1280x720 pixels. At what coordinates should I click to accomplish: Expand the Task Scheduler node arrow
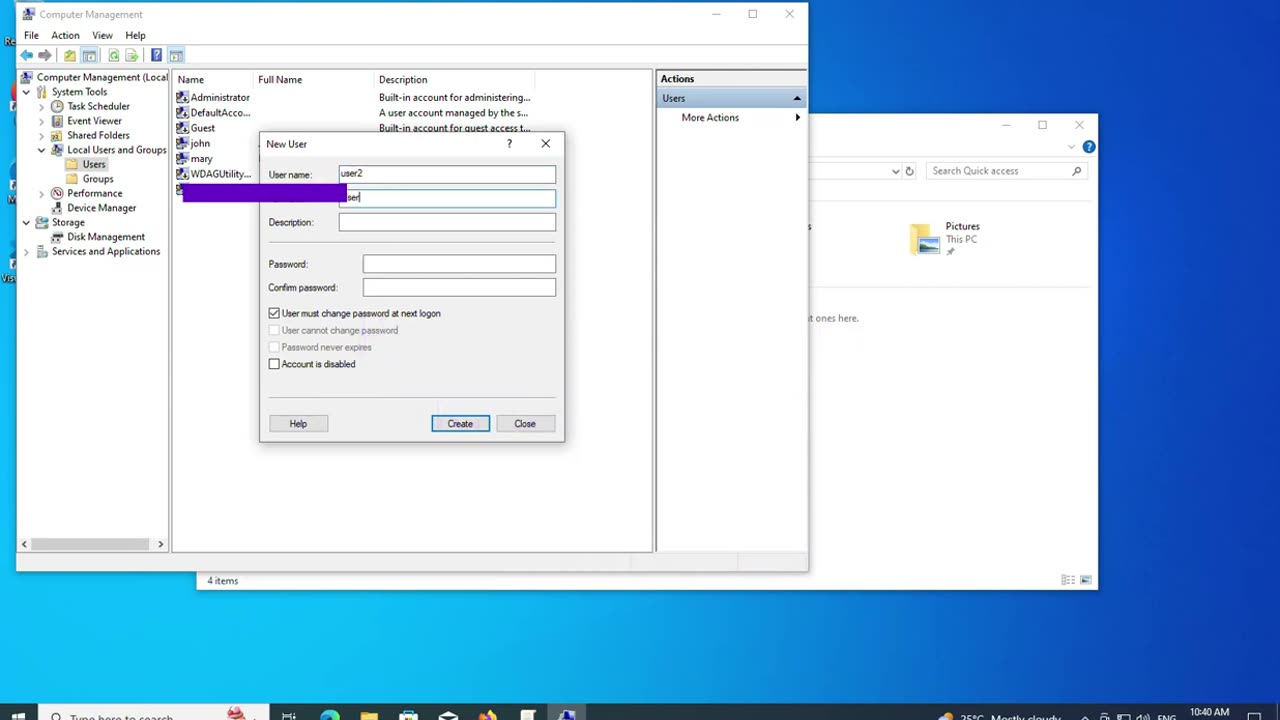[x=41, y=106]
